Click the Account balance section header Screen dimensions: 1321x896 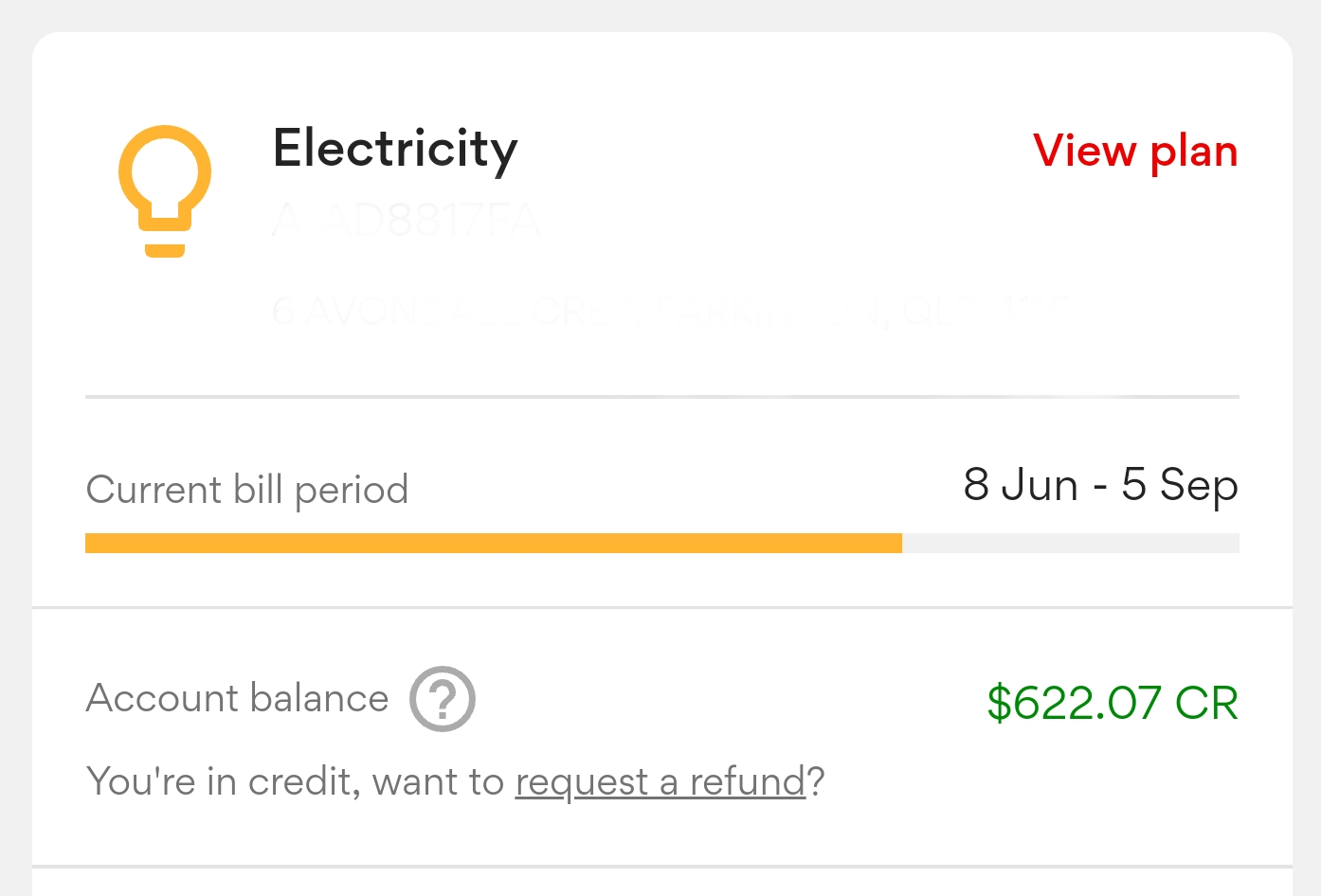pos(236,699)
